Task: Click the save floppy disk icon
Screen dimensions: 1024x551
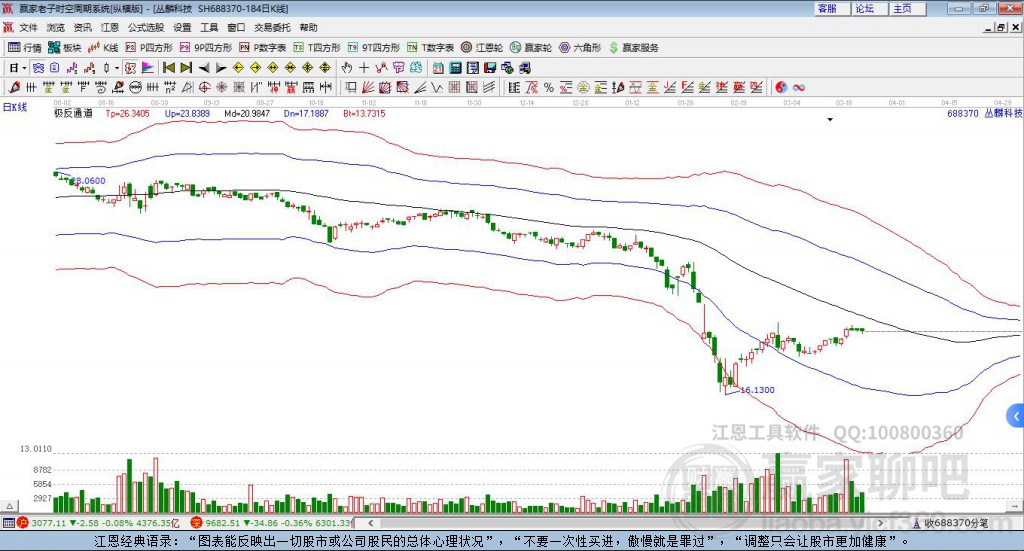Action: point(490,68)
